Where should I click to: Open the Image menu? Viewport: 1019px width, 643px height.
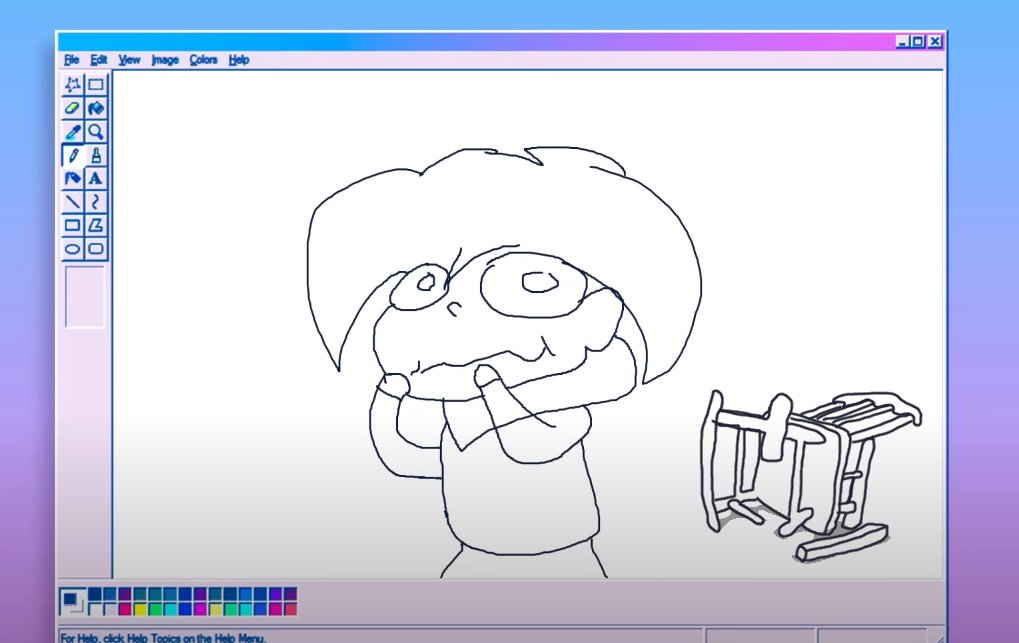(x=165, y=60)
